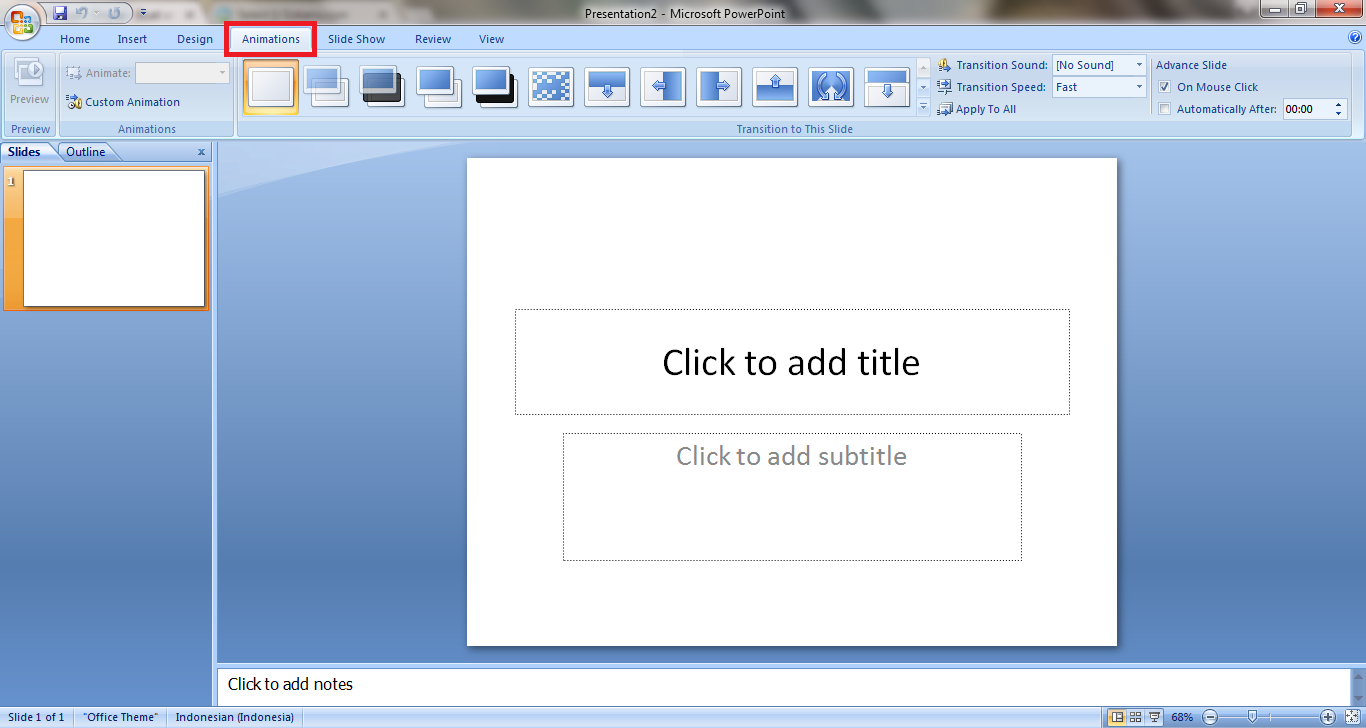Open the View ribbon tab
This screenshot has width=1366, height=728.
coord(492,39)
